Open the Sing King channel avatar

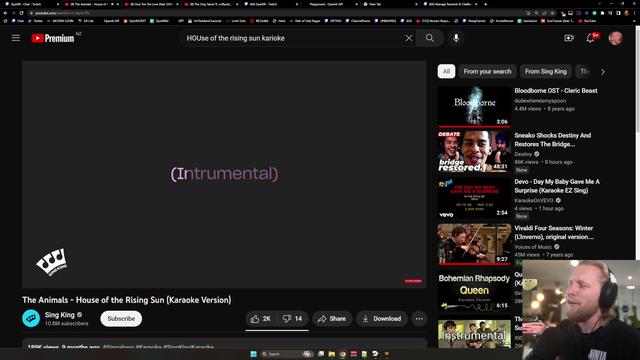[x=31, y=318]
